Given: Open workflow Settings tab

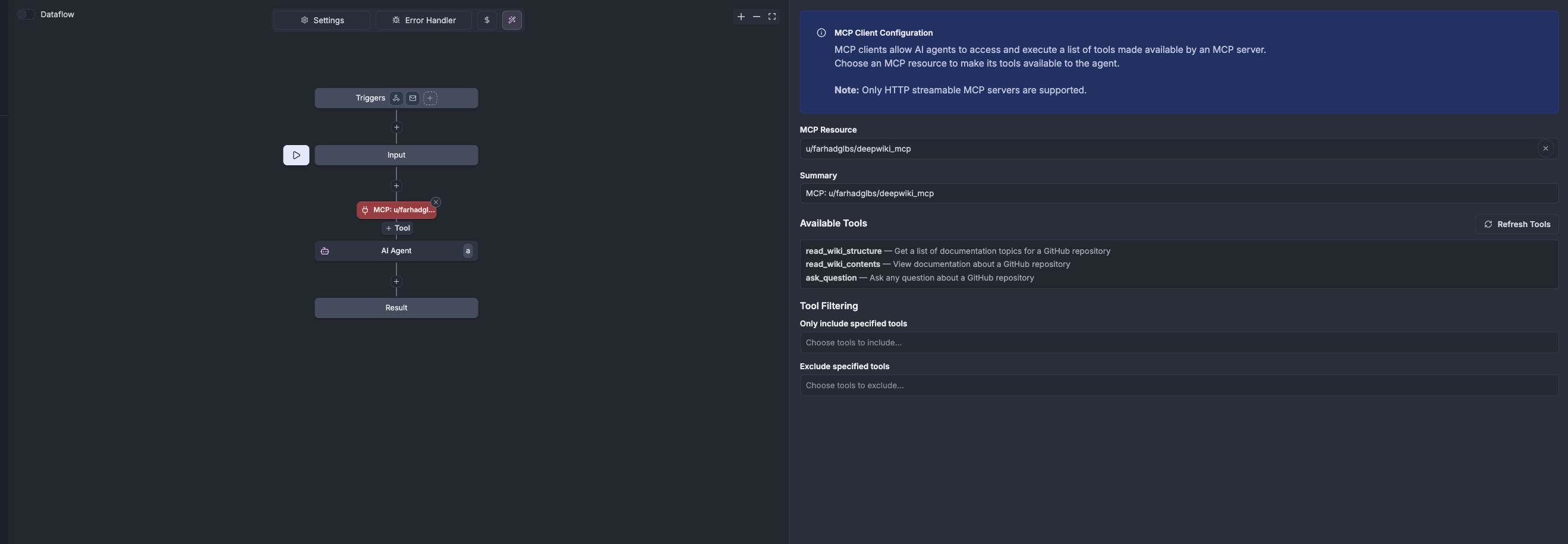Looking at the screenshot, I should (321, 20).
